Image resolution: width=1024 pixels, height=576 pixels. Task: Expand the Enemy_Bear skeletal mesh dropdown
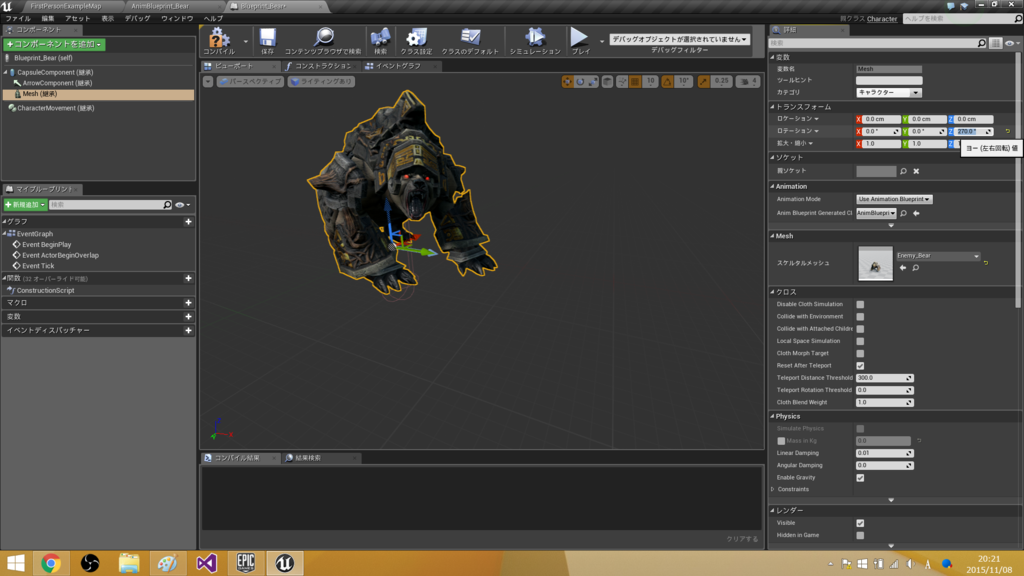[938, 256]
